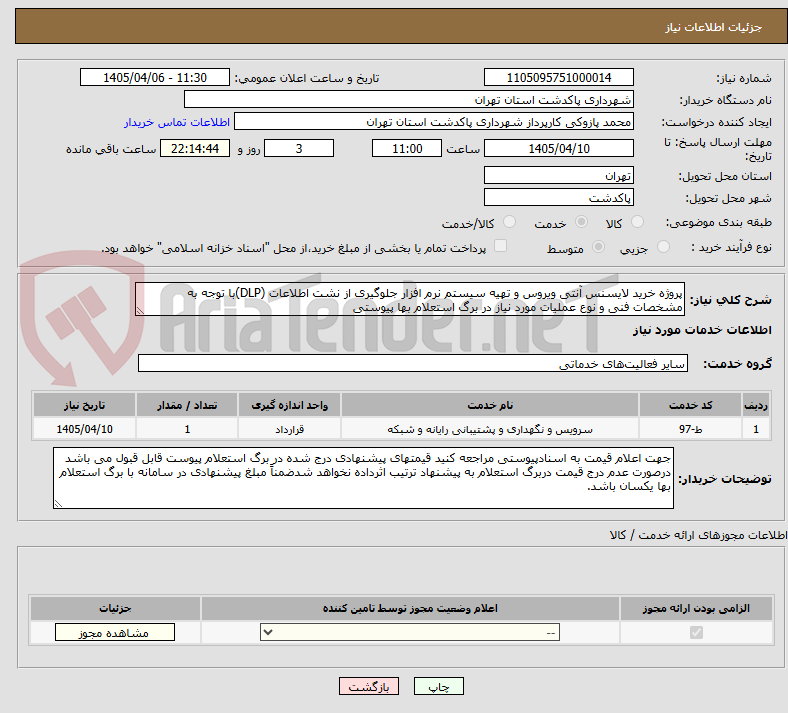Click the اعلام وضعیت مجوز توسط تامین کننده header
The image size is (788, 713).
410,608
